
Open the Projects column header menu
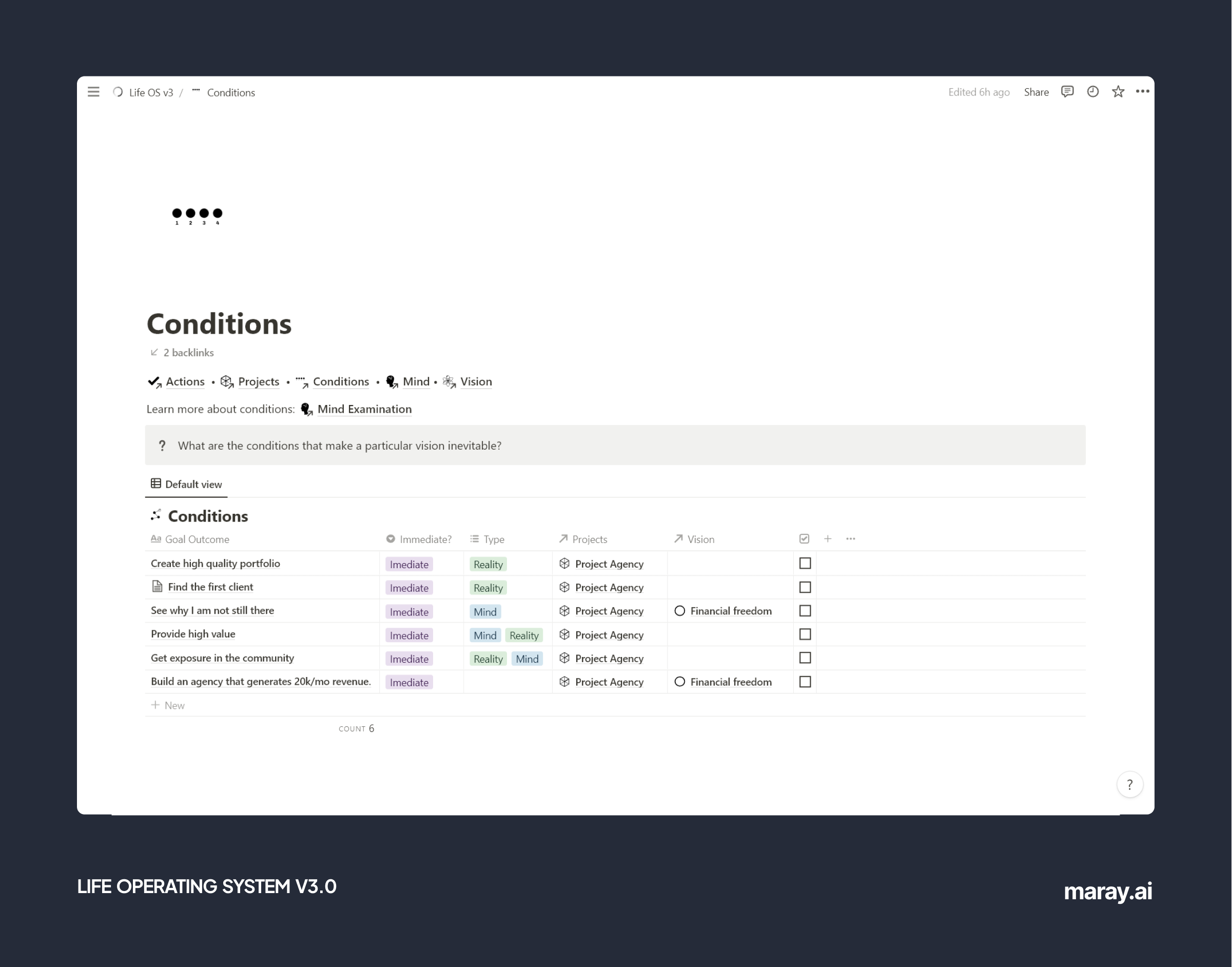[583, 539]
